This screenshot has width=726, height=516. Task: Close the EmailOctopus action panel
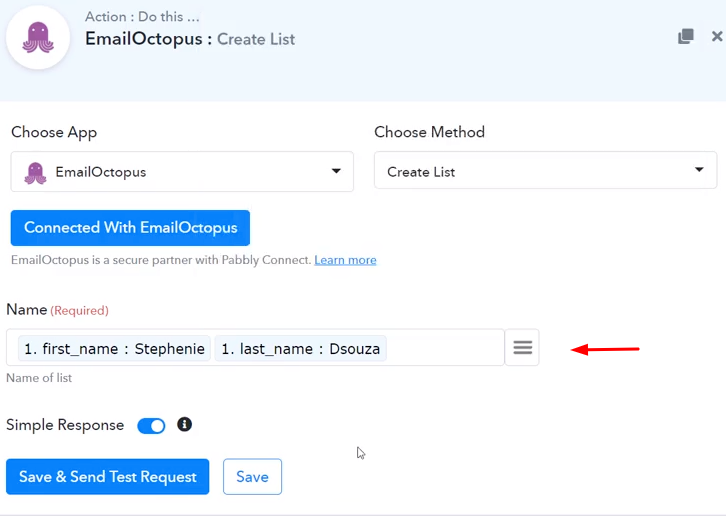(717, 36)
